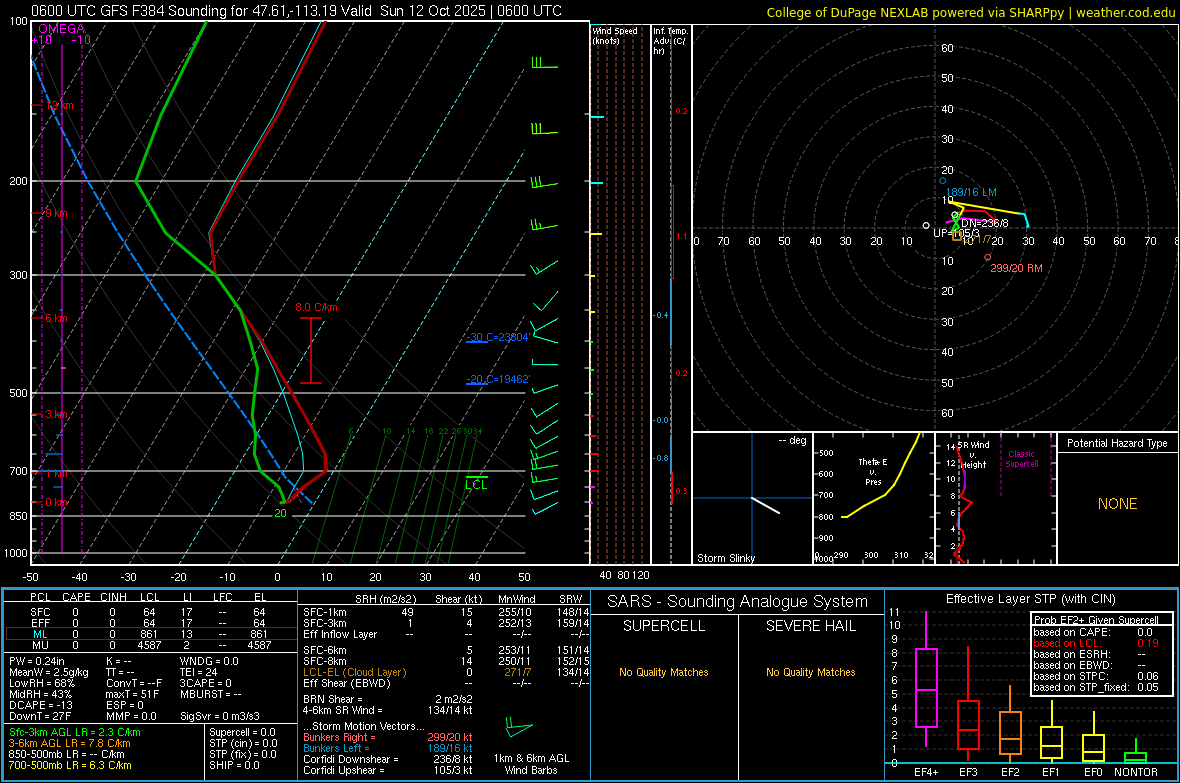The image size is (1180, 783).
Task: Click the Storm Slinky panel label
Action: click(725, 558)
